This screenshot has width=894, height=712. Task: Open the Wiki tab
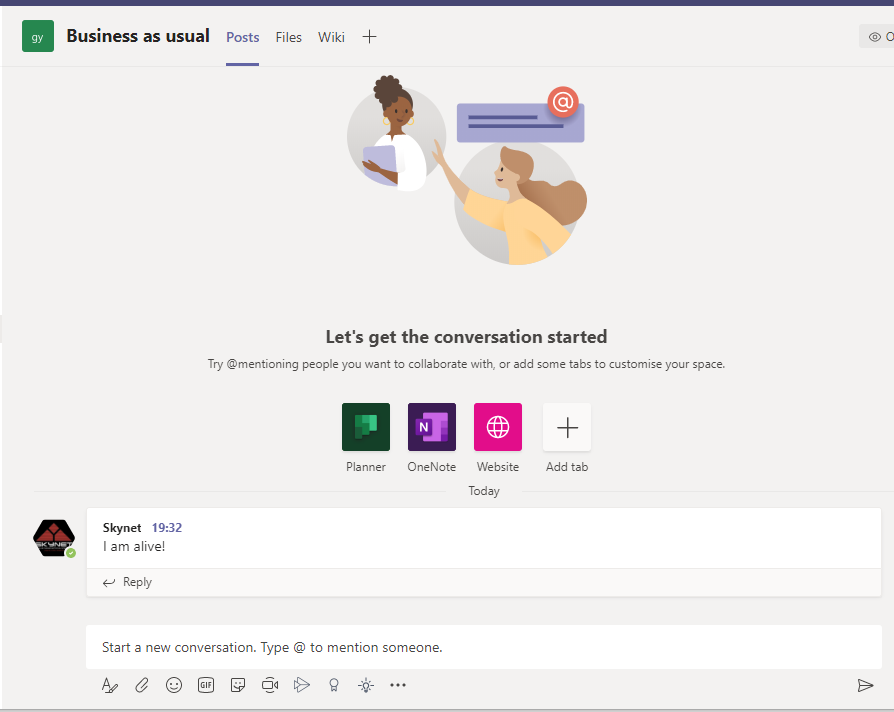331,37
